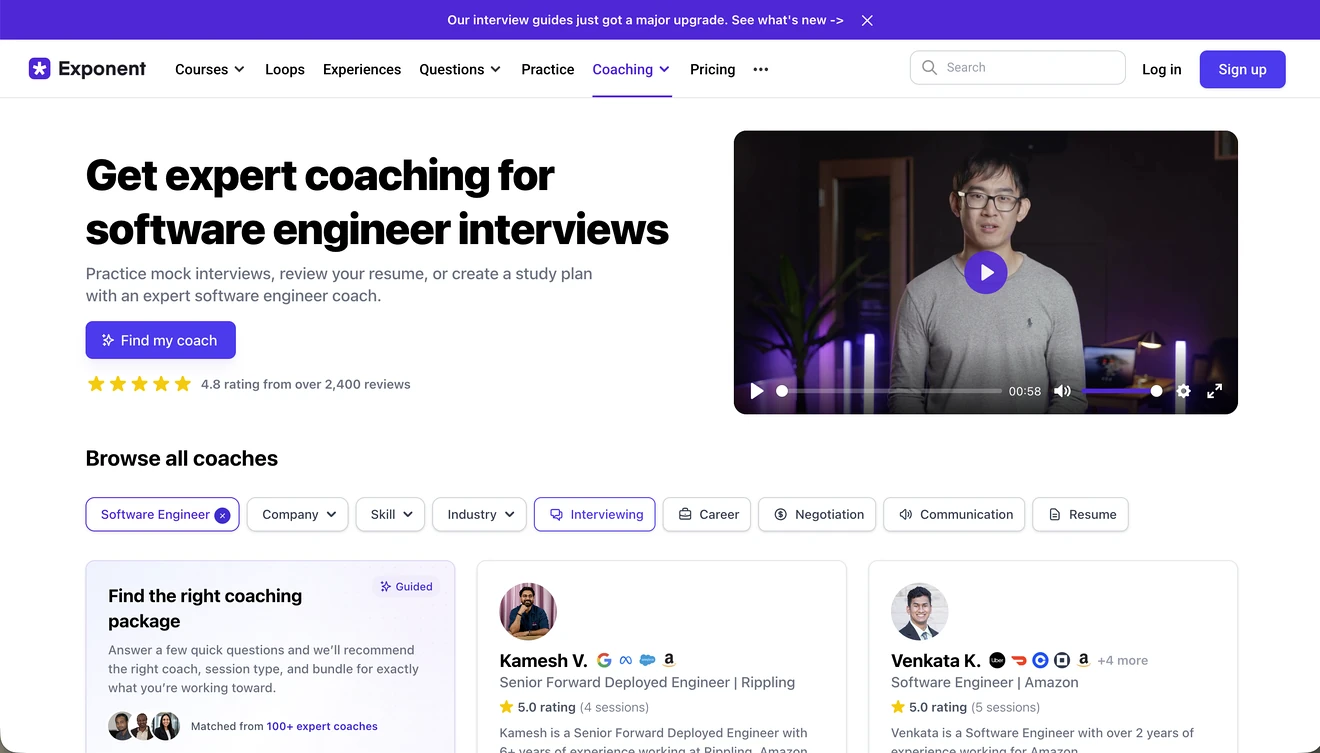Open Kamesh V. coach profile name
1320x753 pixels.
click(543, 661)
